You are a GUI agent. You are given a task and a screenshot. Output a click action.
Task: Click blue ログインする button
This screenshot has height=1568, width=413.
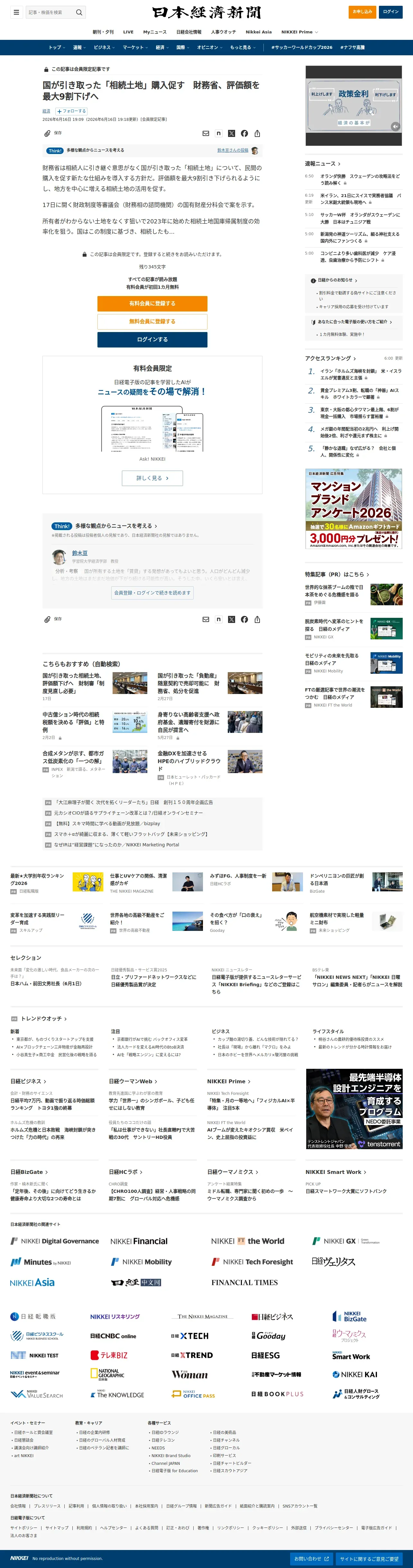[152, 340]
